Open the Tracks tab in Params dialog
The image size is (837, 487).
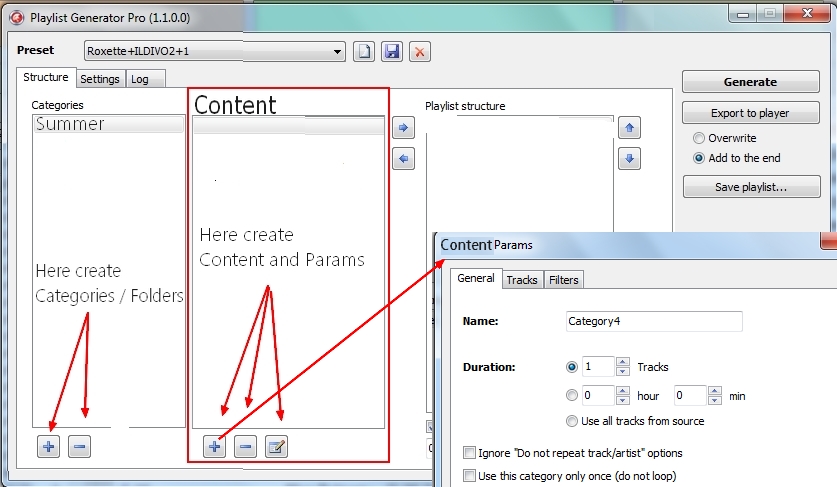coord(522,280)
